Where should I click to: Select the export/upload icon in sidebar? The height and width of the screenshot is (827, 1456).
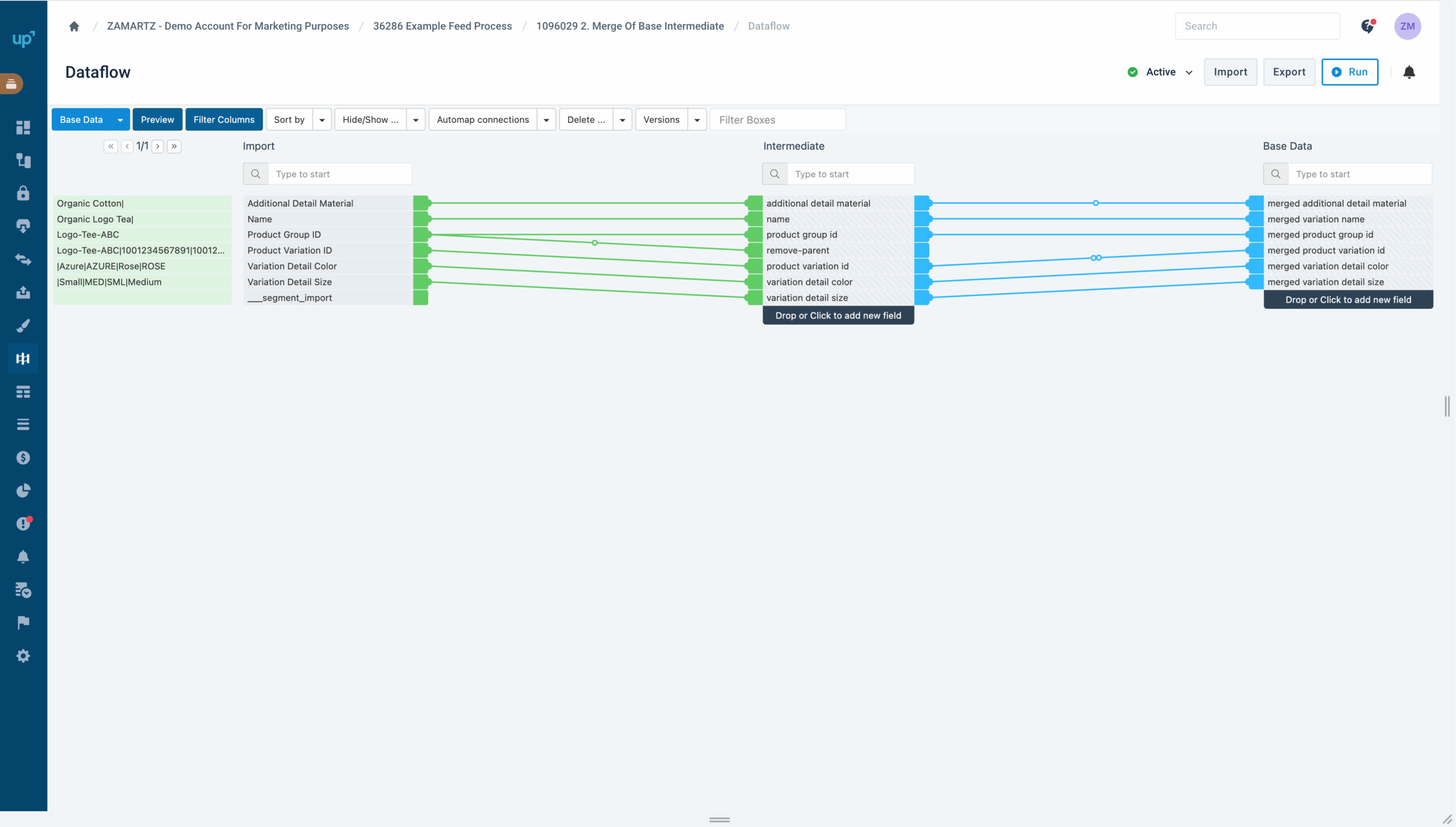coord(23,292)
